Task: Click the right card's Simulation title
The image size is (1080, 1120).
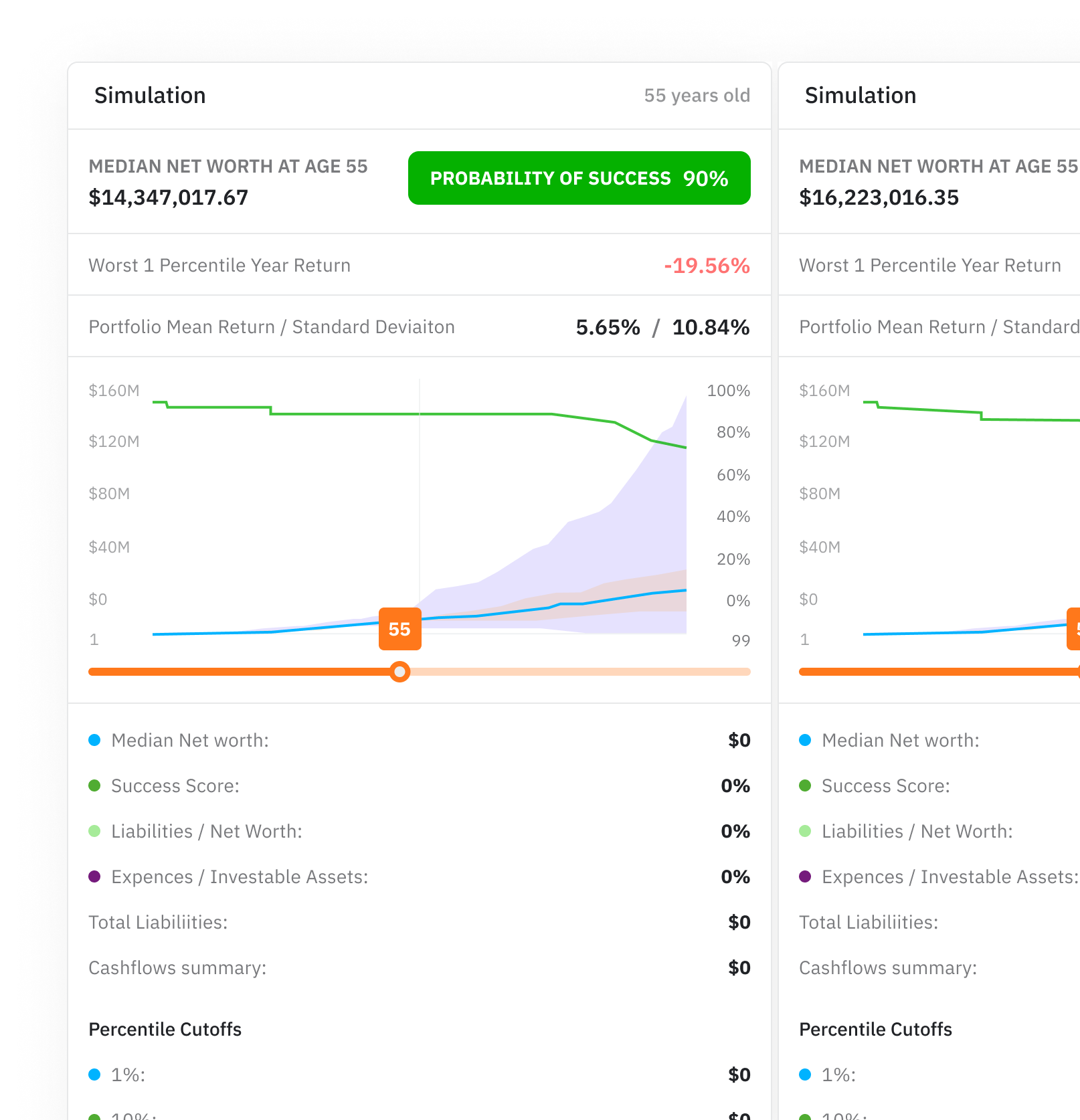Action: [860, 96]
